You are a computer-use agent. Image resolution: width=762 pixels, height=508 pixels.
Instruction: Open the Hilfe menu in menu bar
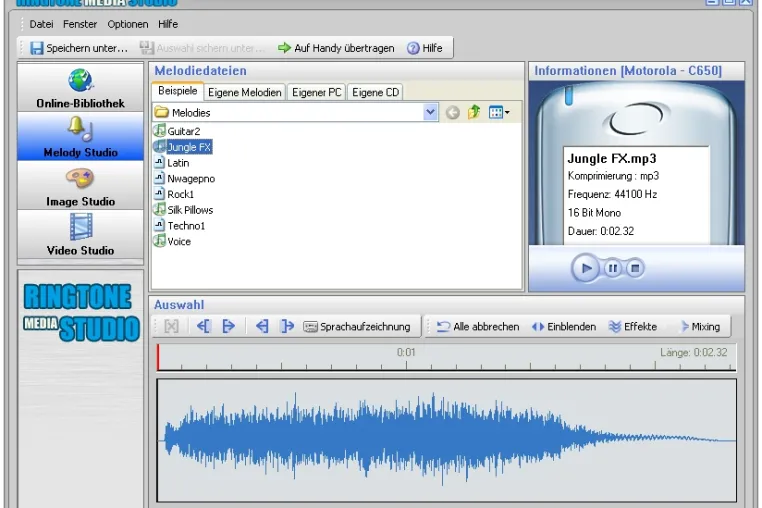(x=168, y=24)
